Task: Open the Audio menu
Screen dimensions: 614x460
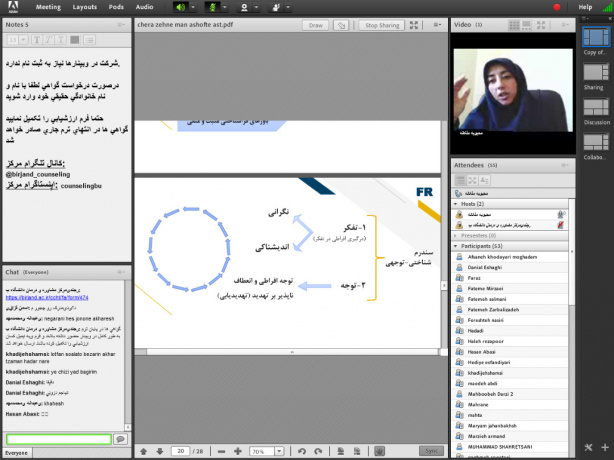Action: point(144,7)
